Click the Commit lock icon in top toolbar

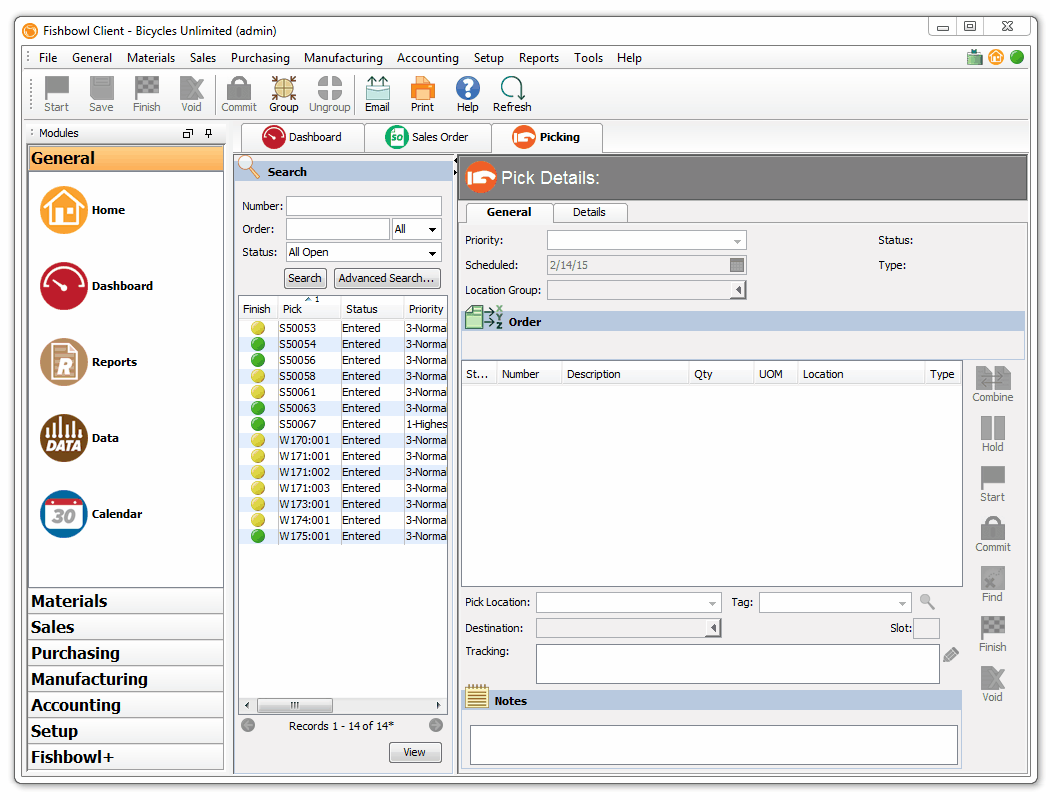239,94
